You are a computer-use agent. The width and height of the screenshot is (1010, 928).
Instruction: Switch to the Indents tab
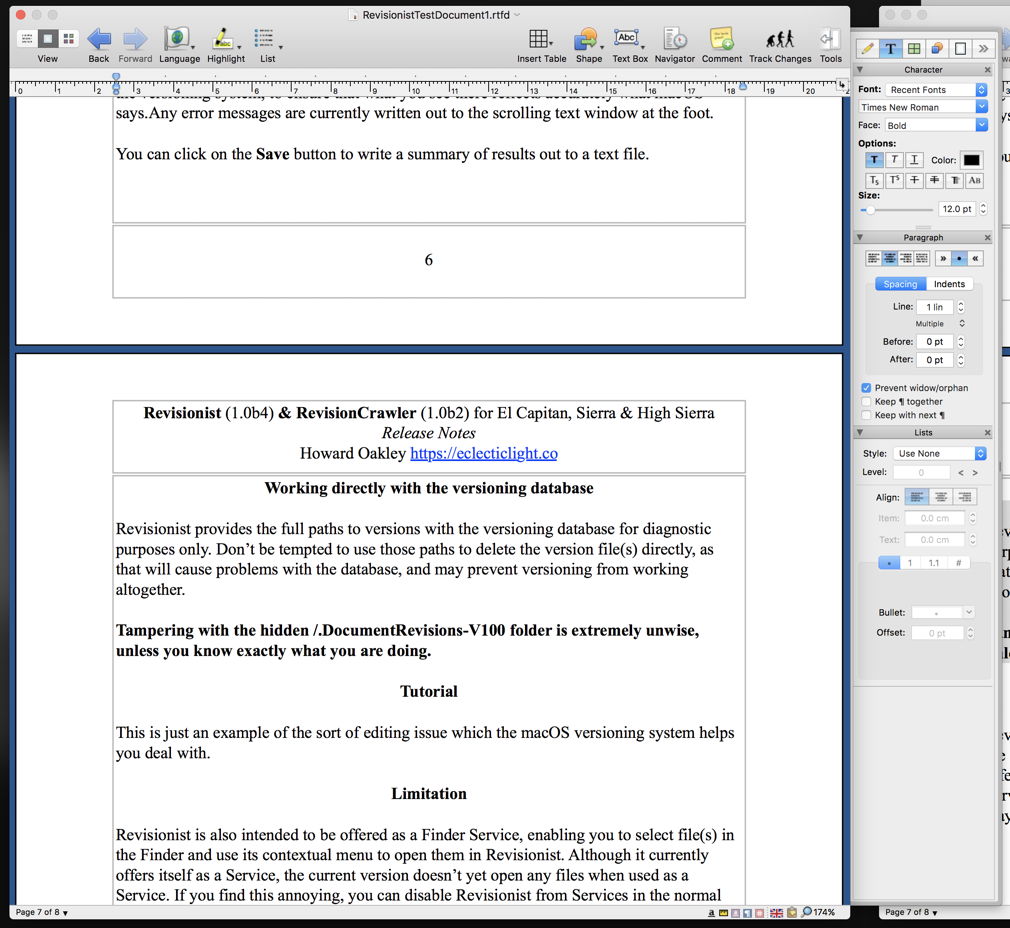949,284
